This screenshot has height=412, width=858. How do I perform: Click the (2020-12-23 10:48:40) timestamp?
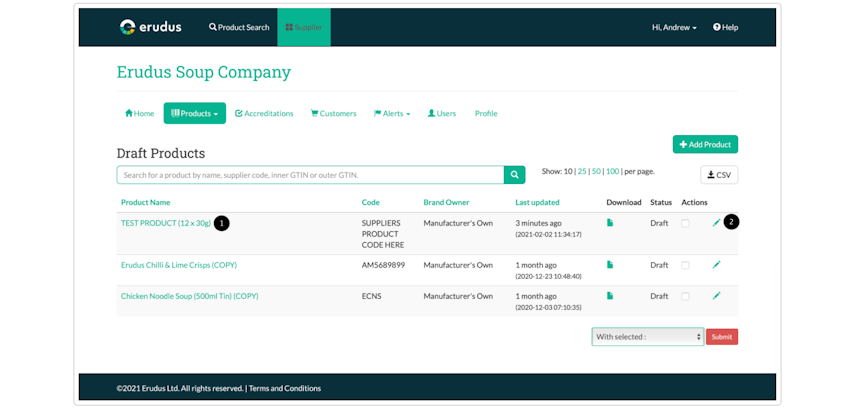pyautogui.click(x=548, y=276)
